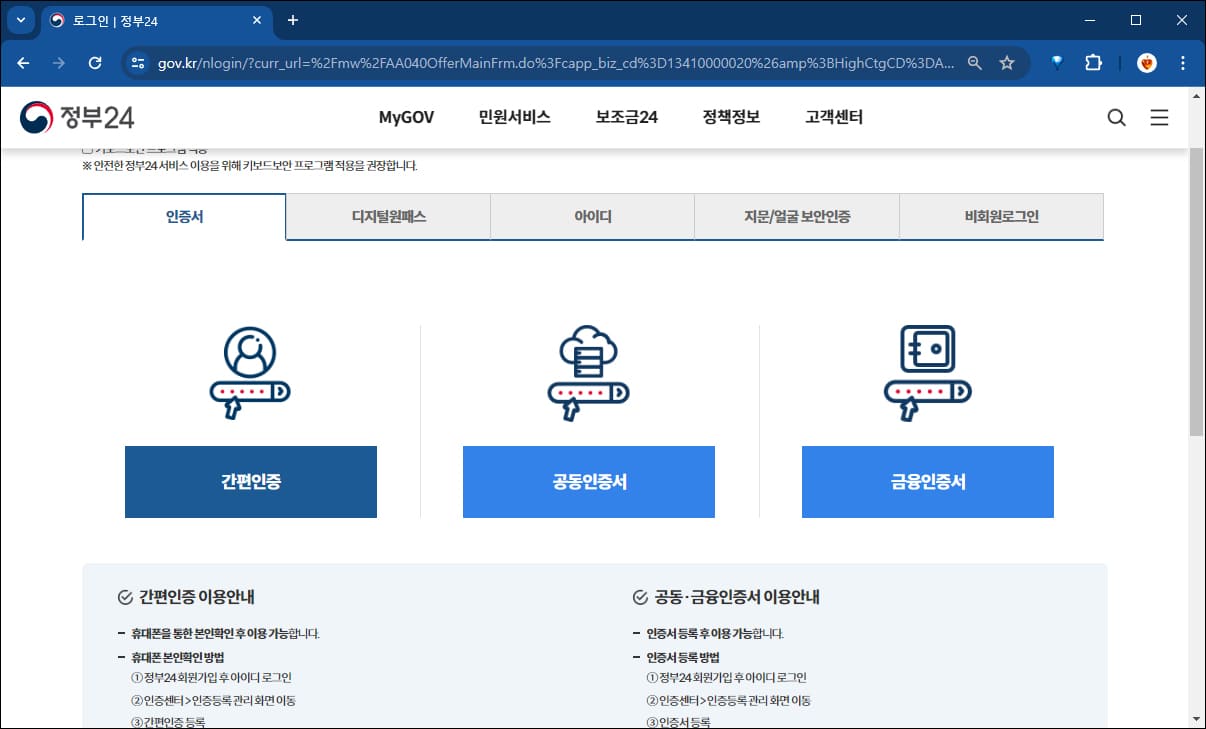Click inside the browser address bar
The image size is (1206, 729).
[x=500, y=62]
